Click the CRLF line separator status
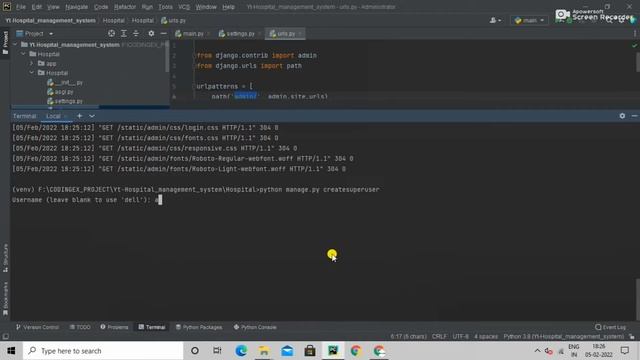Image resolution: width=640 pixels, height=360 pixels. pos(439,336)
